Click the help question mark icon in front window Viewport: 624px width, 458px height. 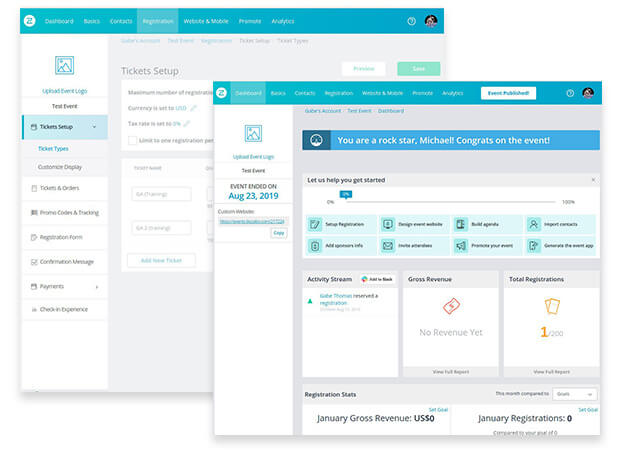coord(569,93)
